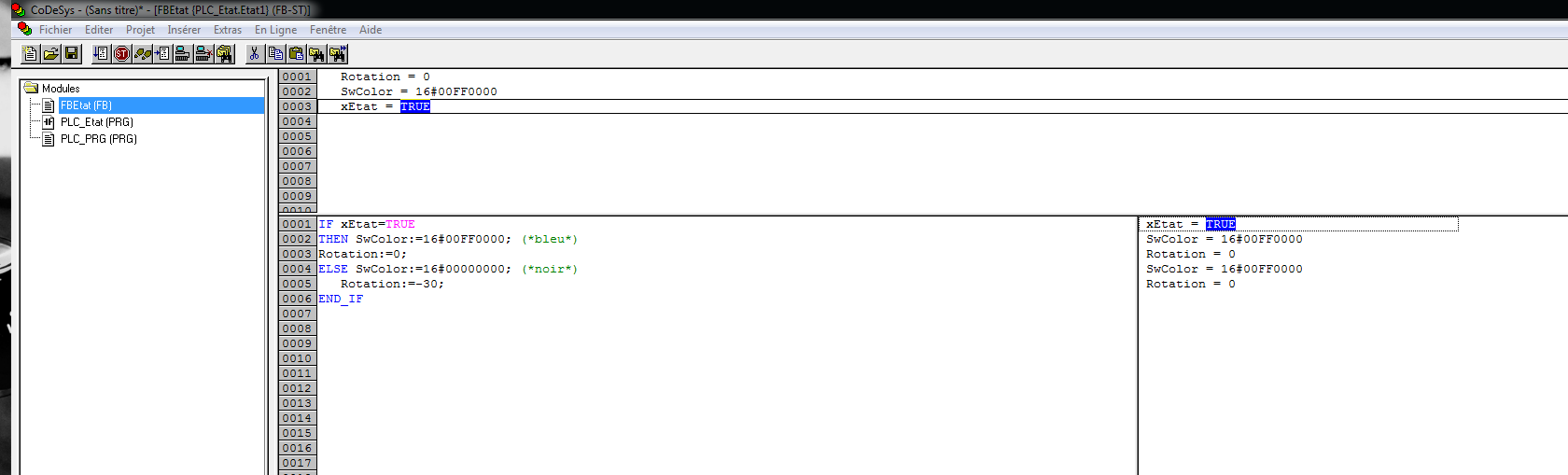1568x475 pixels.
Task: Select PLC_Etat (PRG) in the modules tree
Action: [x=96, y=122]
